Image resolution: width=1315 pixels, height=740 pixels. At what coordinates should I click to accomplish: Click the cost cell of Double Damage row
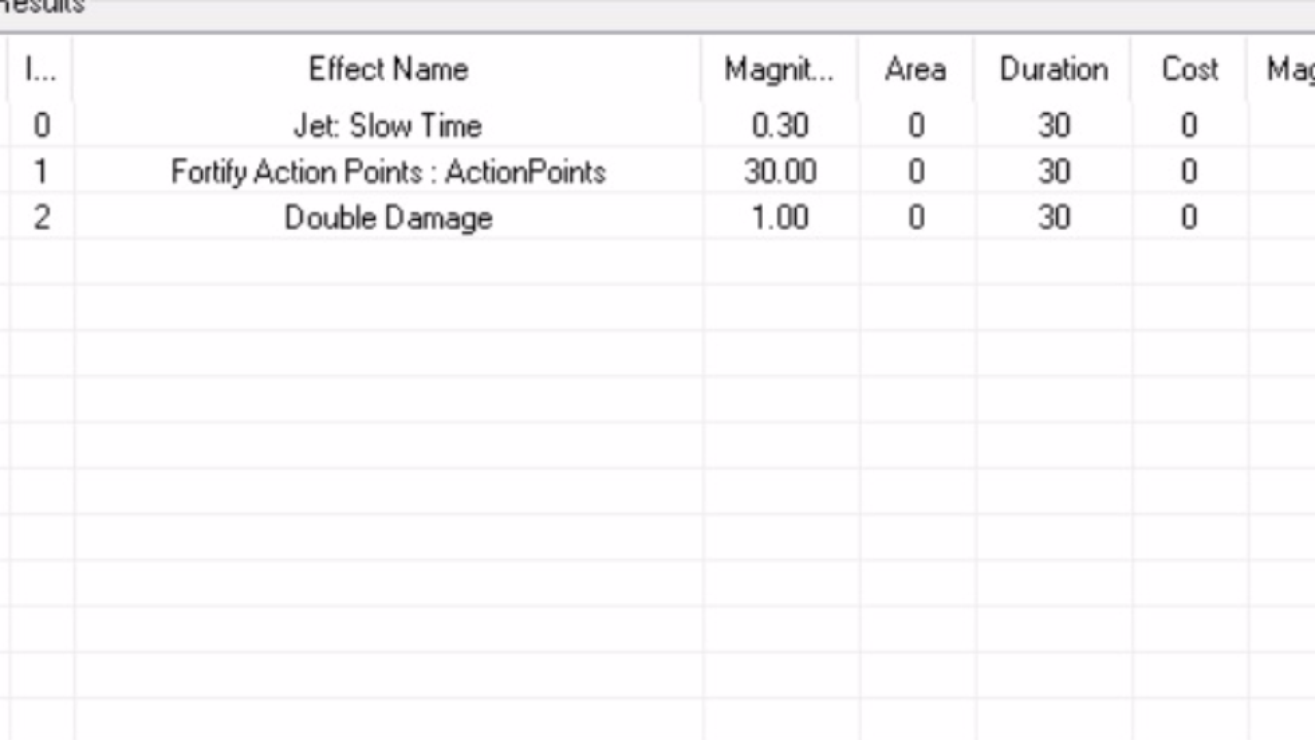pos(1189,218)
